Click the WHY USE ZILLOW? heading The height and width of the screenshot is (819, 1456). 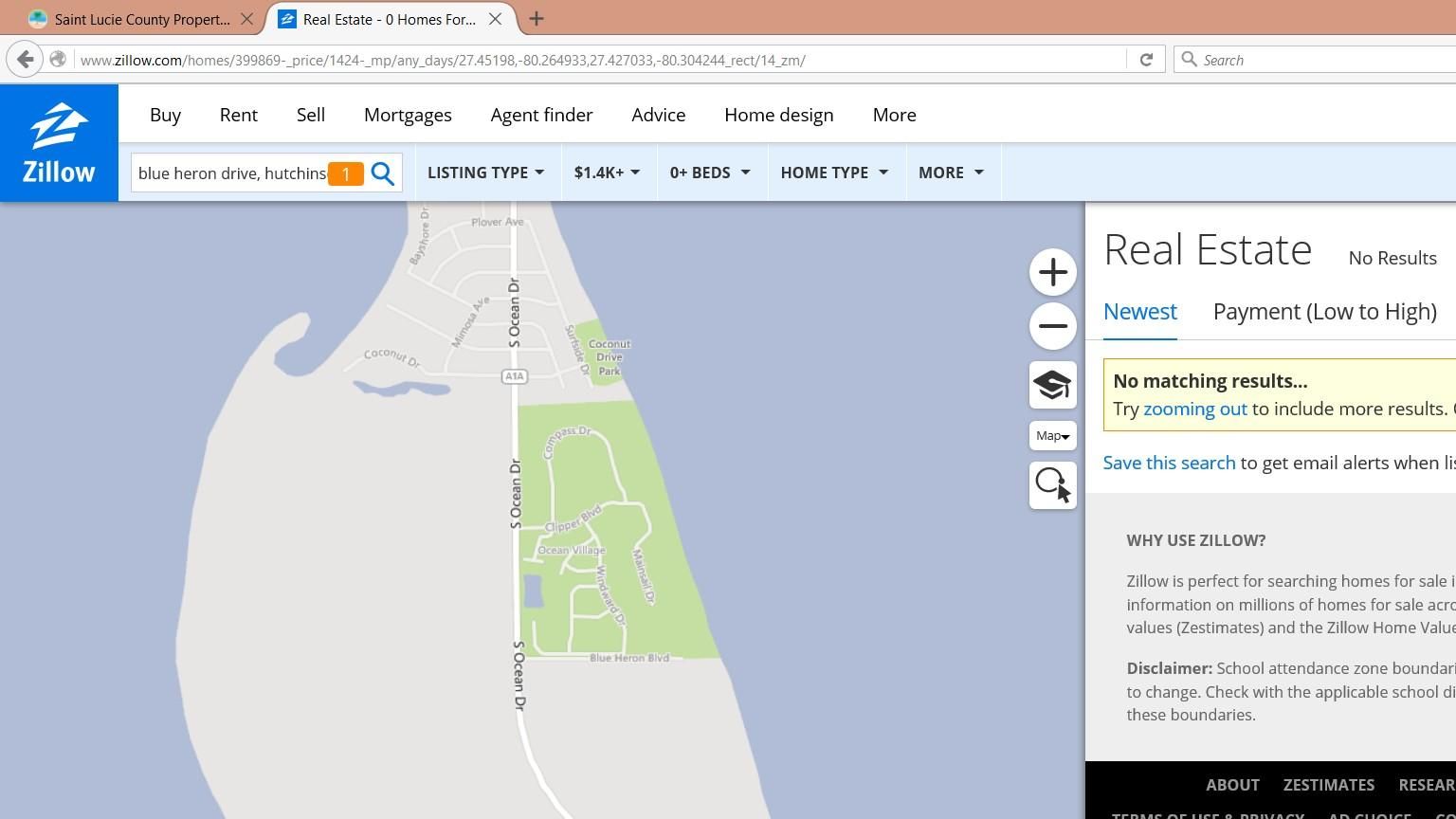(1196, 540)
